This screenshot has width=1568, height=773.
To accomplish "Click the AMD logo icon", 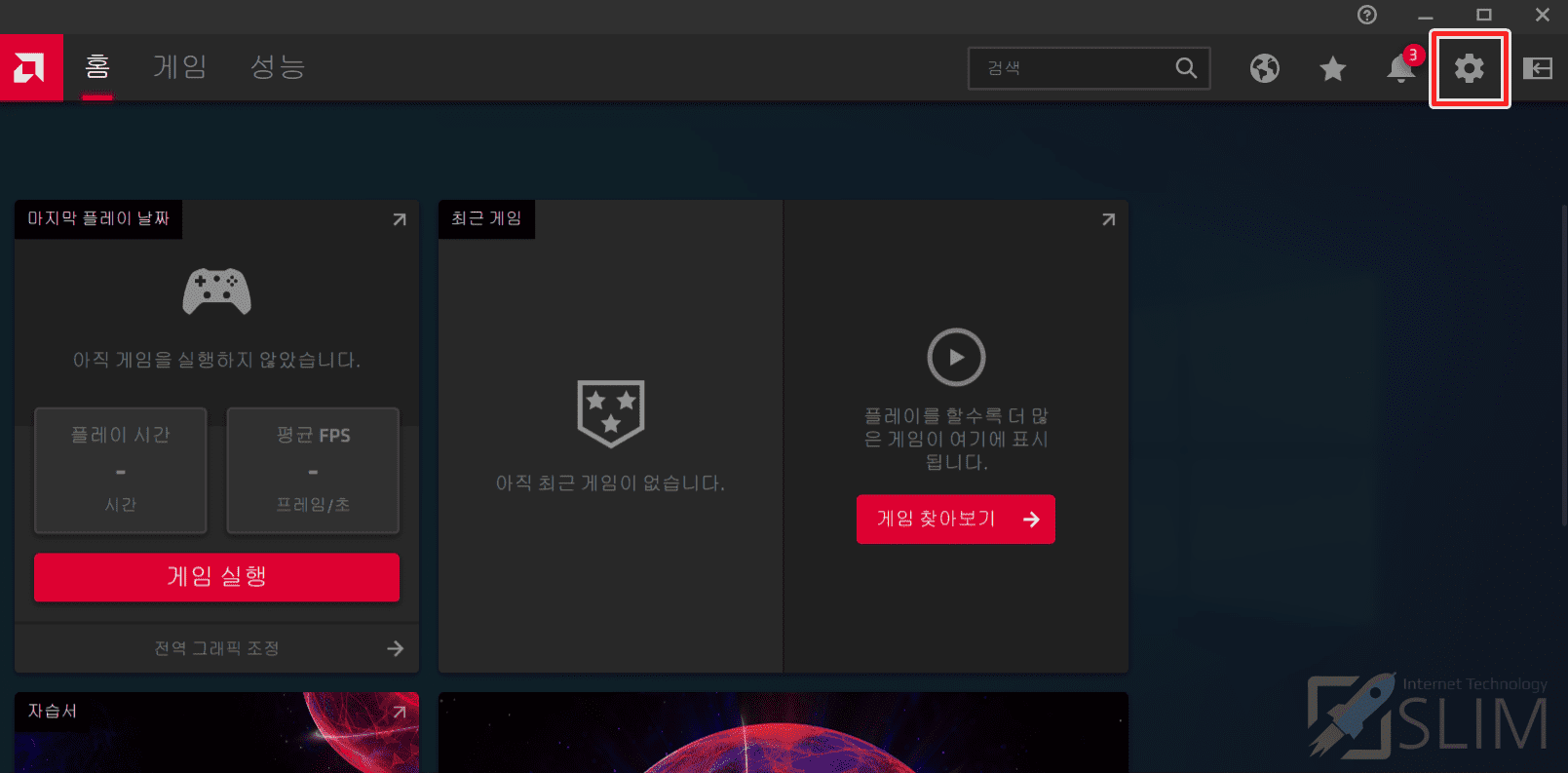I will [x=29, y=68].
